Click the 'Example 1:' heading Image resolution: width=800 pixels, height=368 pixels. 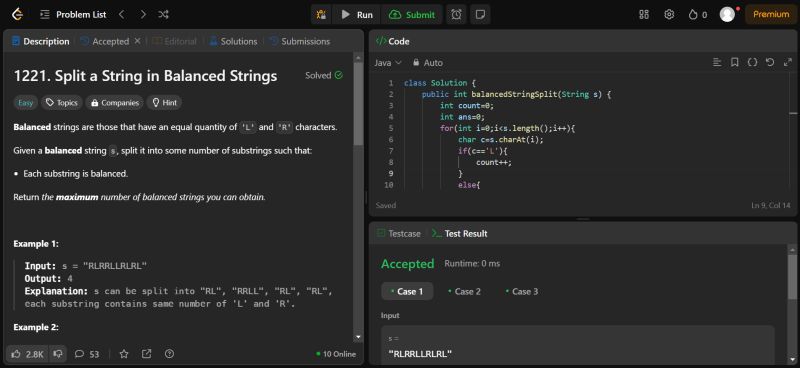[36, 243]
